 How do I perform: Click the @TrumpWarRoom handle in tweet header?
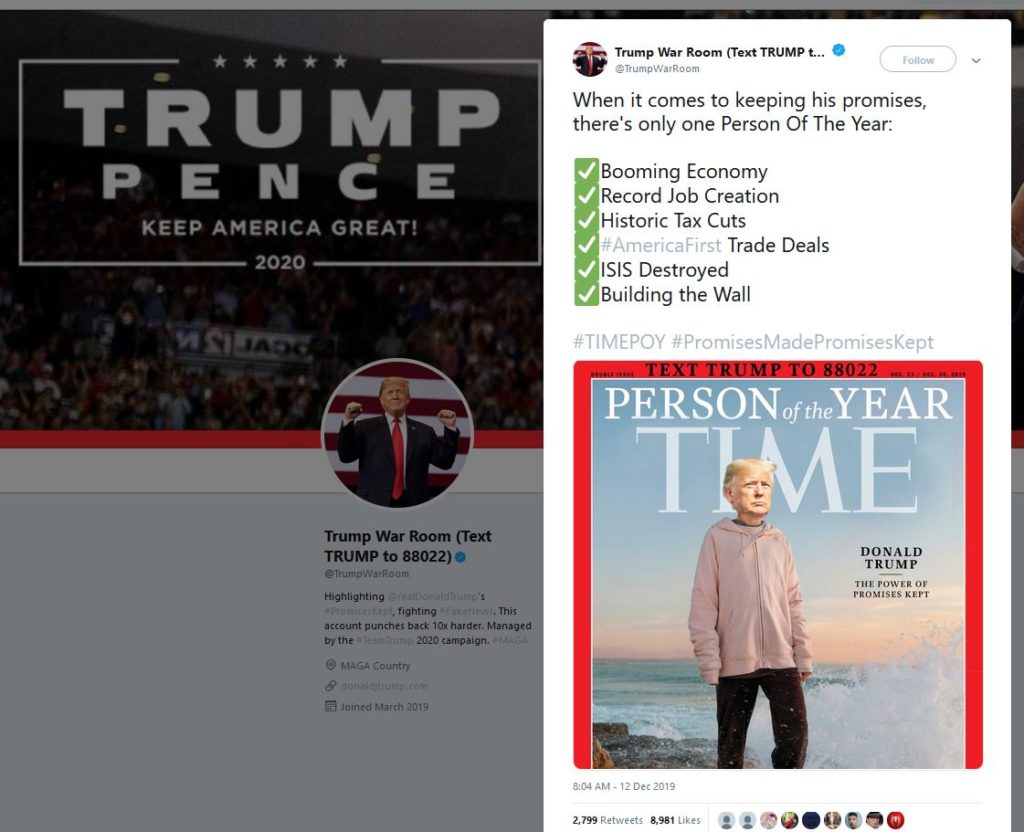click(x=657, y=69)
